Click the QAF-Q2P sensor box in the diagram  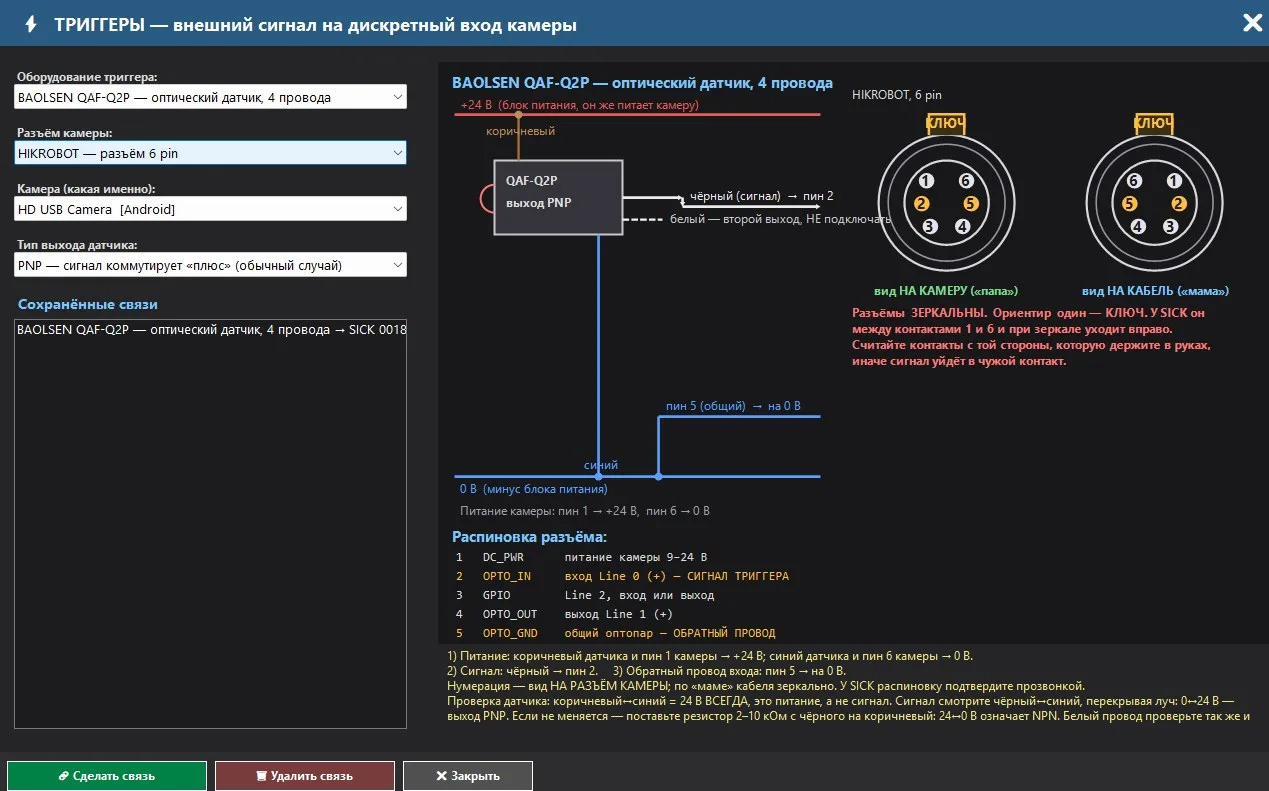coord(558,197)
